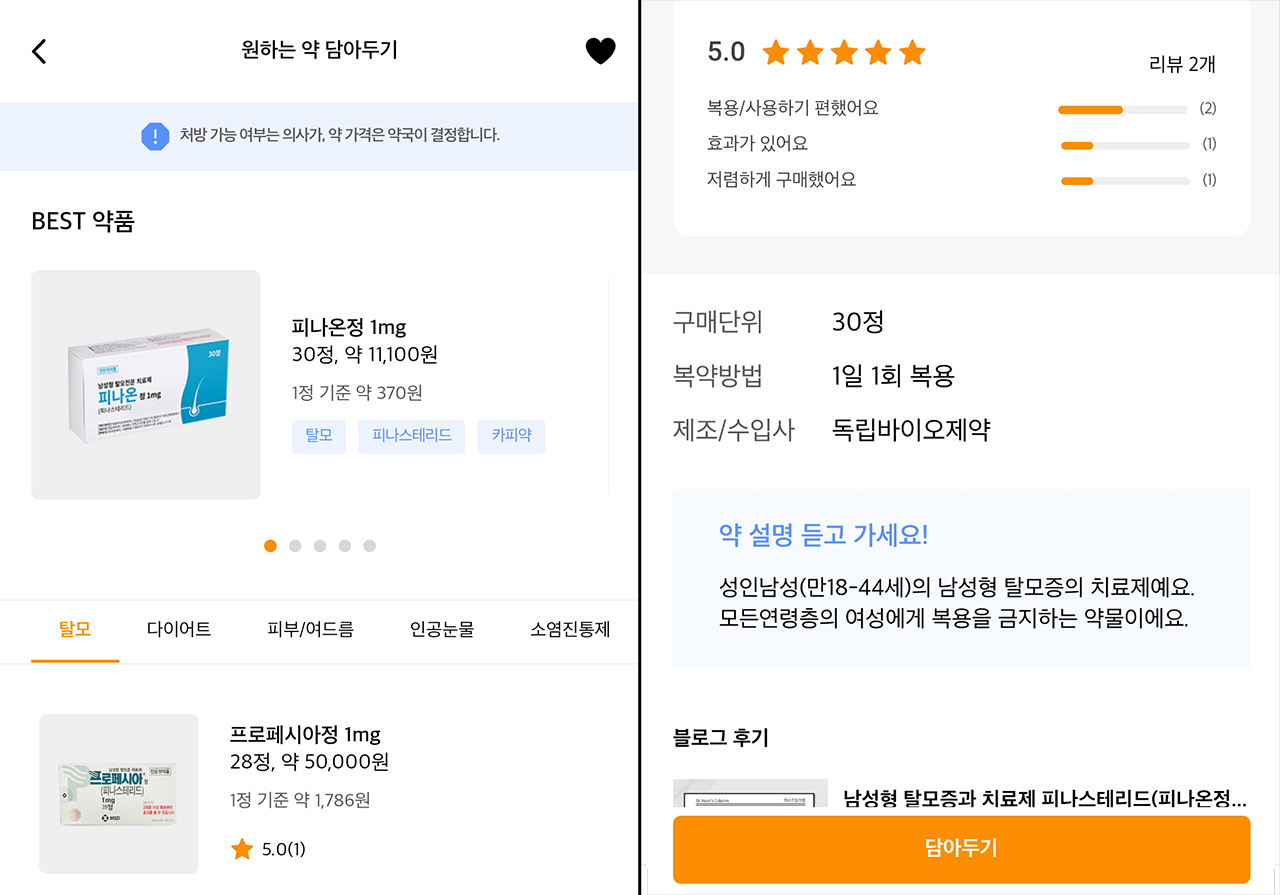Click the 카피약 tag
This screenshot has width=1280, height=895.
[x=511, y=436]
